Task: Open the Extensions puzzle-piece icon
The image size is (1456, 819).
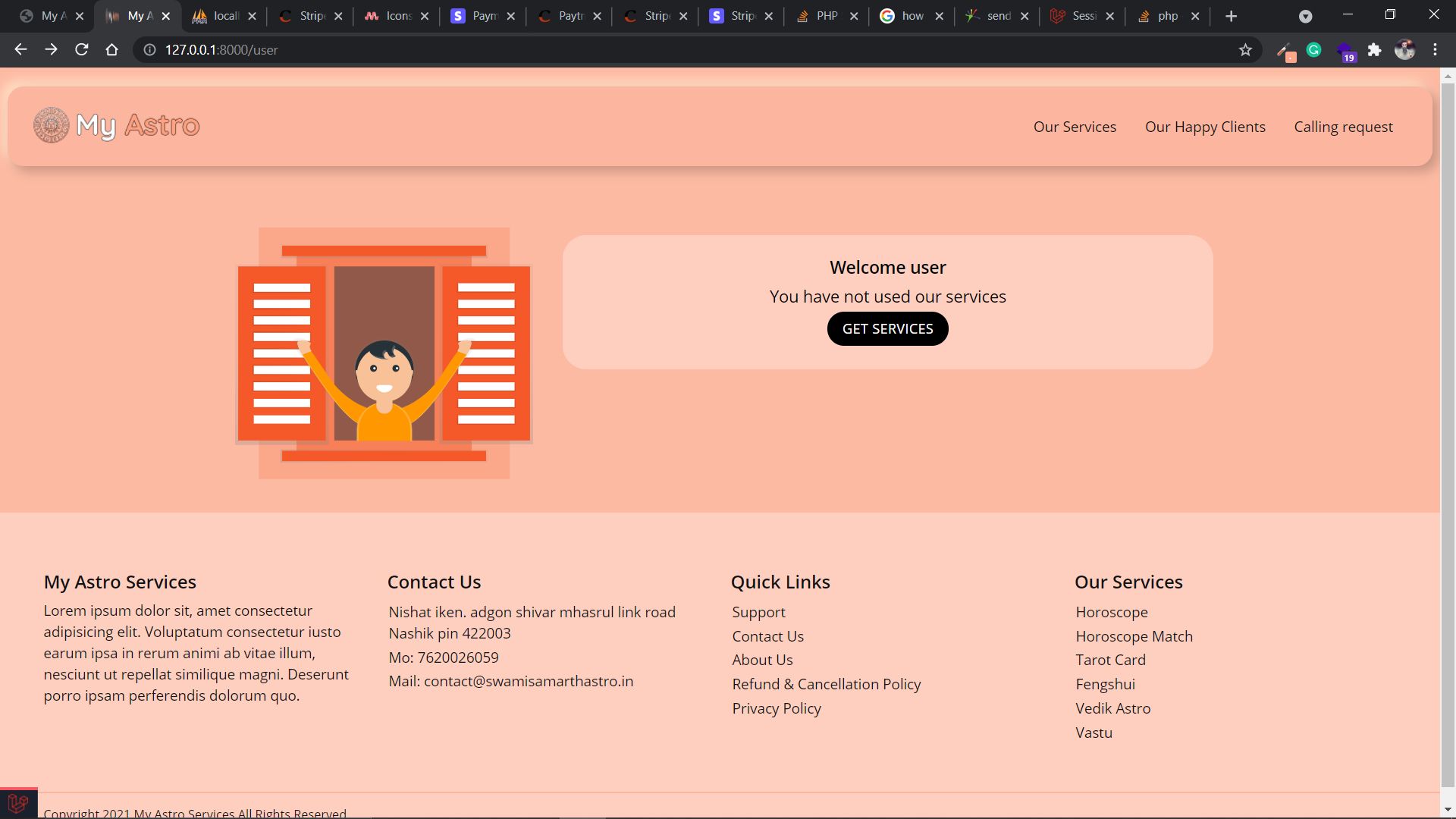Action: click(x=1374, y=50)
